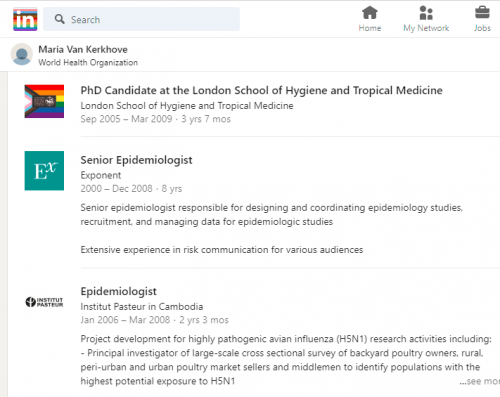
Task: Open the Exponent company name link
Action: (101, 175)
